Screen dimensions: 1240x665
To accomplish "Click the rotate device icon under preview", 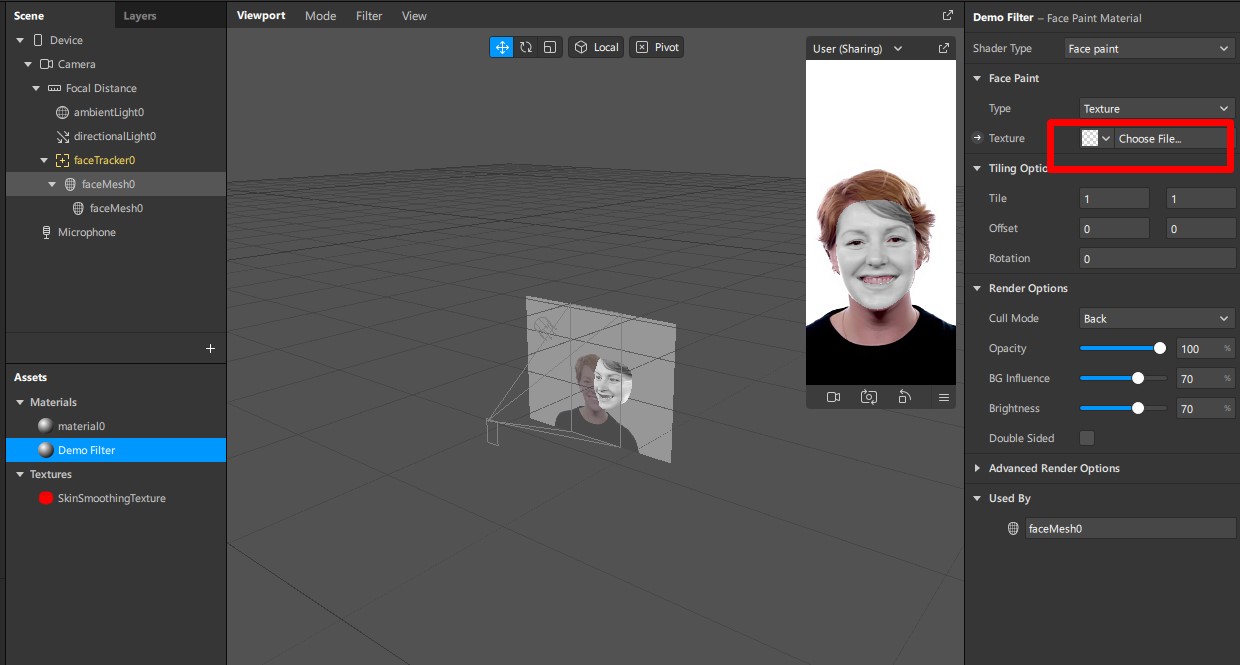I will point(904,397).
